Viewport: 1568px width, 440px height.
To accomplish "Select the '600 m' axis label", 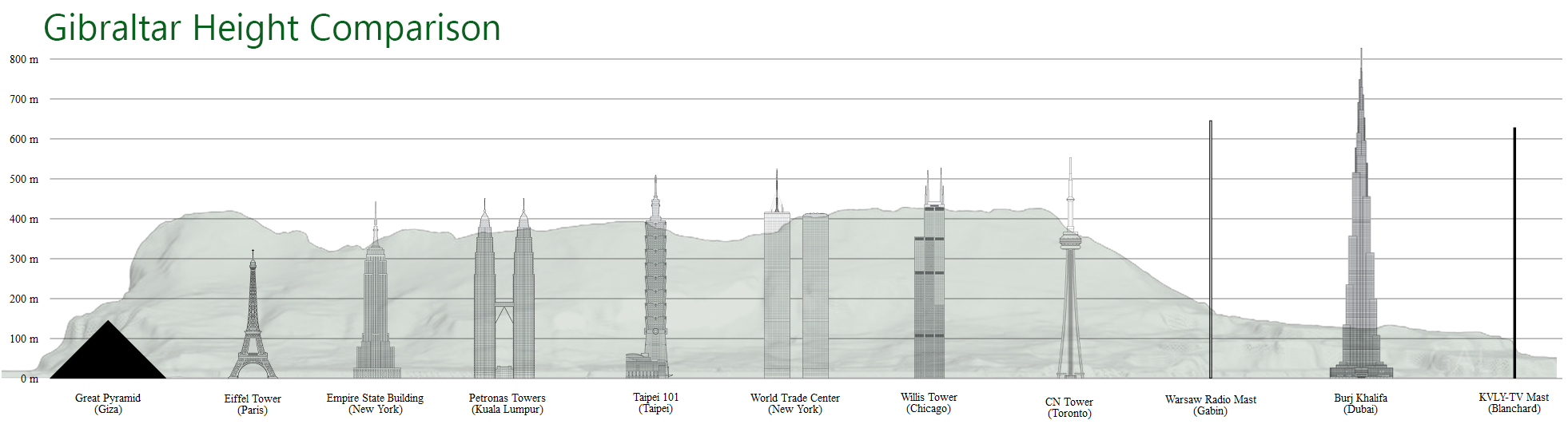I will point(24,139).
